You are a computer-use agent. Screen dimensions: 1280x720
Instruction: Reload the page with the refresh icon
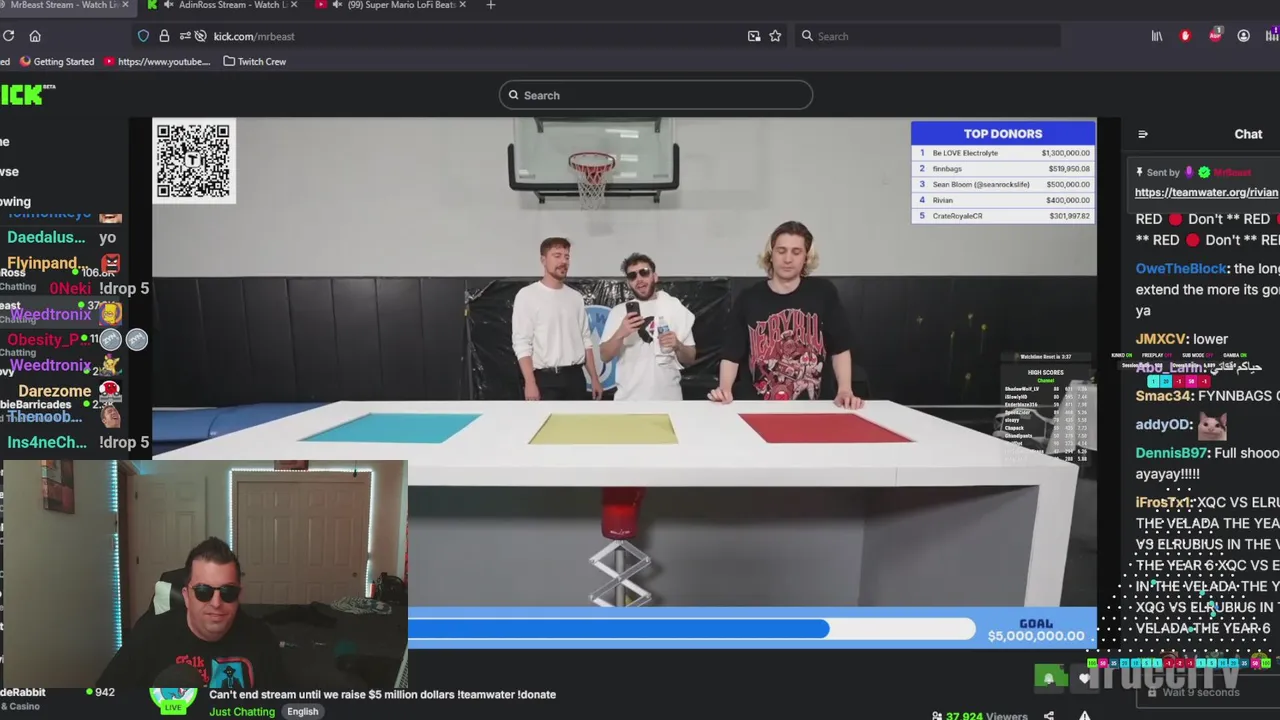click(x=8, y=36)
